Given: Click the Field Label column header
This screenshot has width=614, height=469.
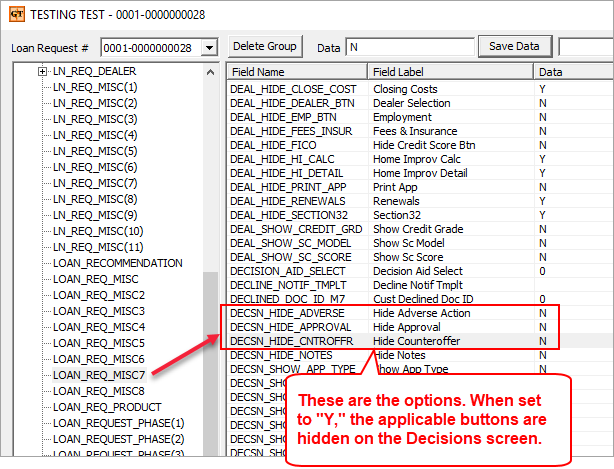Looking at the screenshot, I should (x=448, y=72).
